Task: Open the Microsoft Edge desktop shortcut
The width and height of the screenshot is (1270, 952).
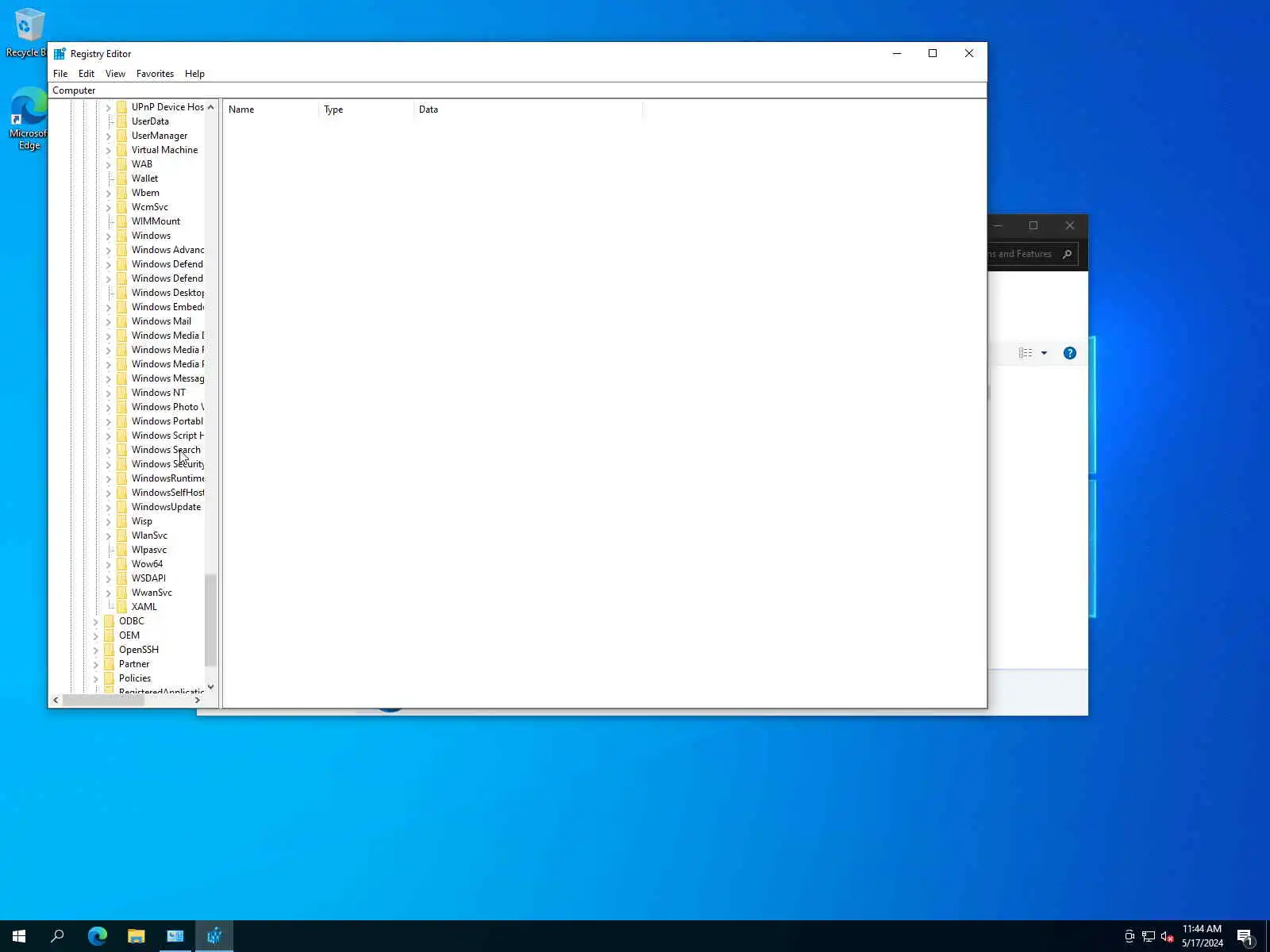Action: [x=29, y=118]
